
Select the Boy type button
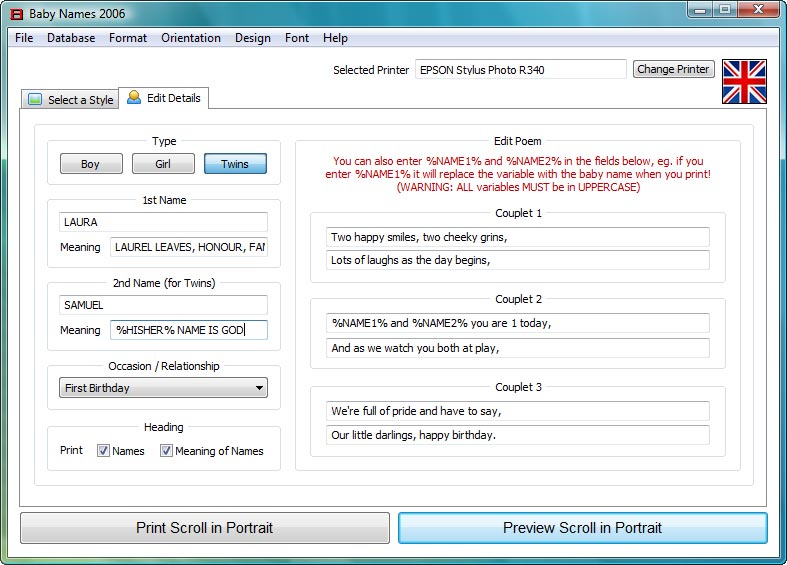(x=91, y=164)
